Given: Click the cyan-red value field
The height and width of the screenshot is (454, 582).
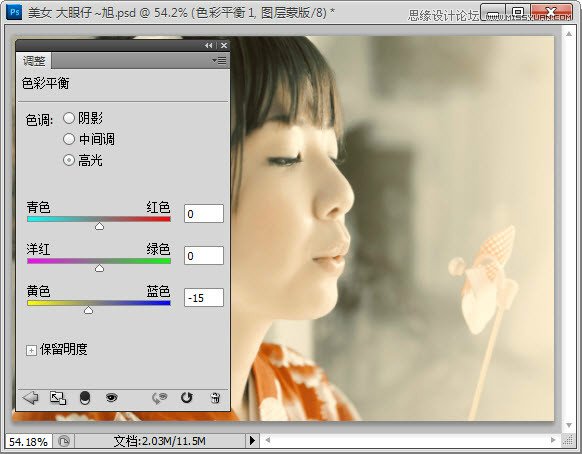Looking at the screenshot, I should (204, 213).
